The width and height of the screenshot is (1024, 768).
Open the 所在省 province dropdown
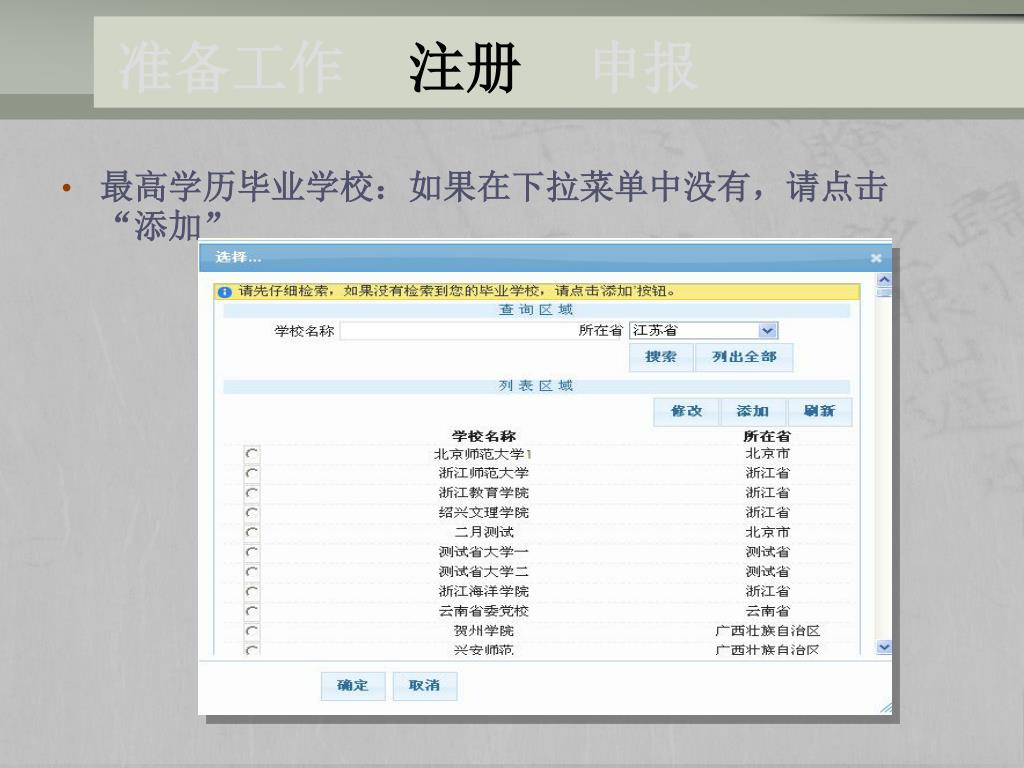767,331
